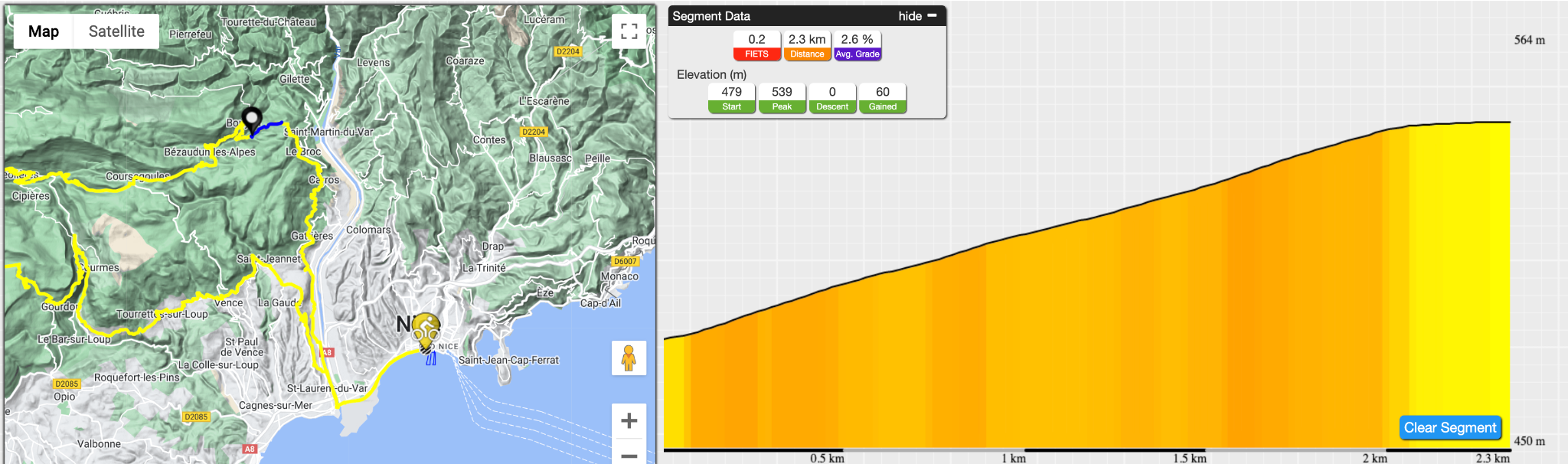The height and width of the screenshot is (464, 1568).
Task: Click the 60 gained elevation value
Action: 883,92
